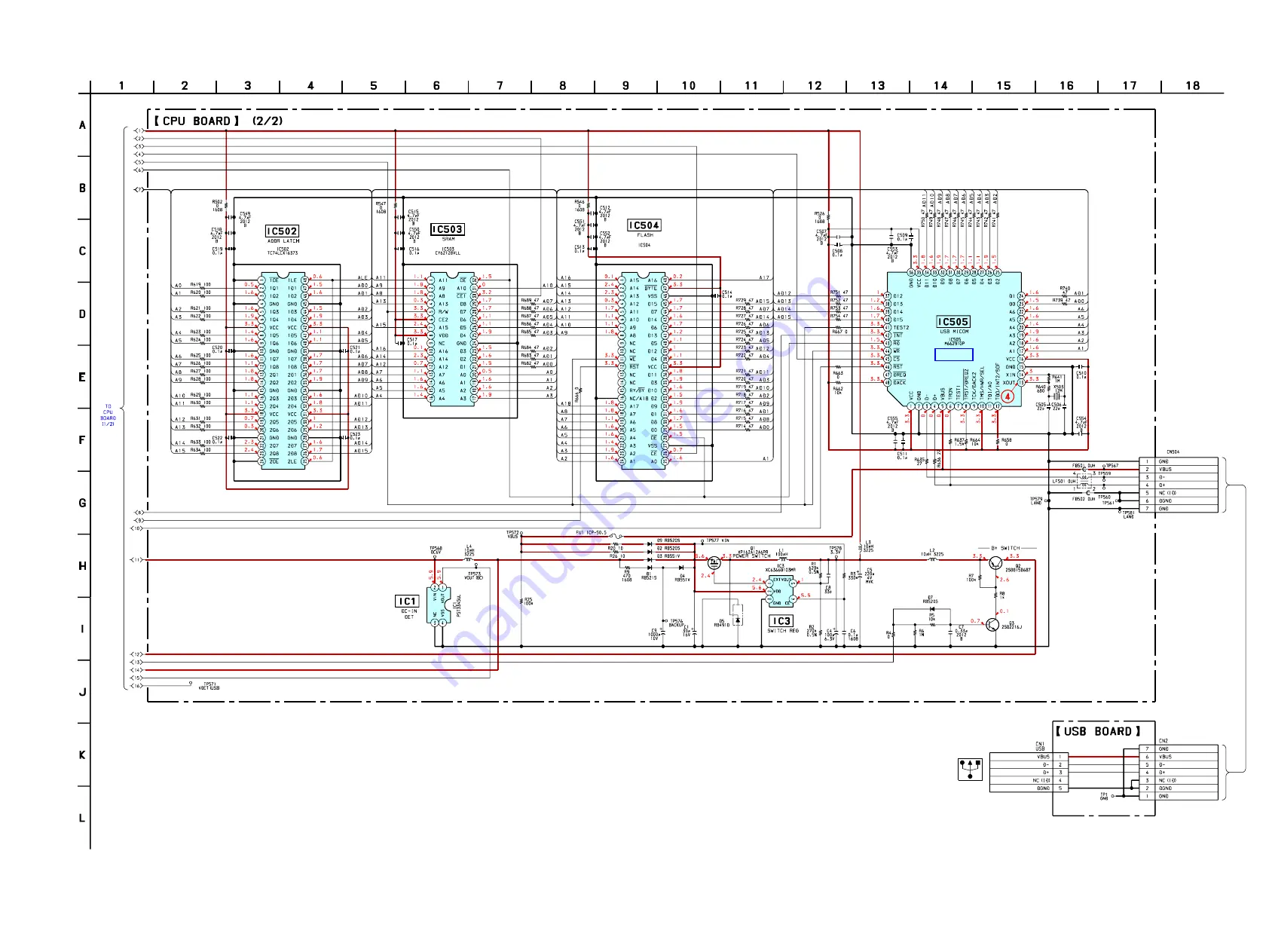Click grid row letter A
This screenshot has width=1266, height=952.
[x=82, y=125]
